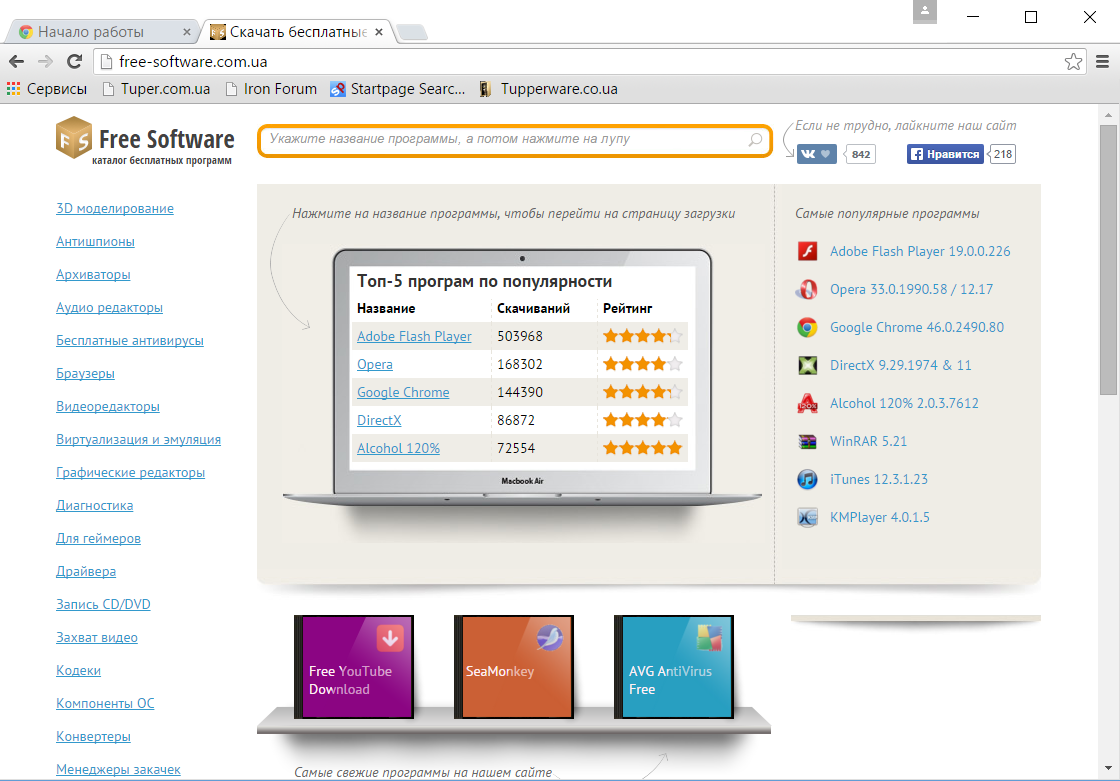Screen dimensions: 1120x781
Task: Open the Кодеки category
Action: [78, 670]
